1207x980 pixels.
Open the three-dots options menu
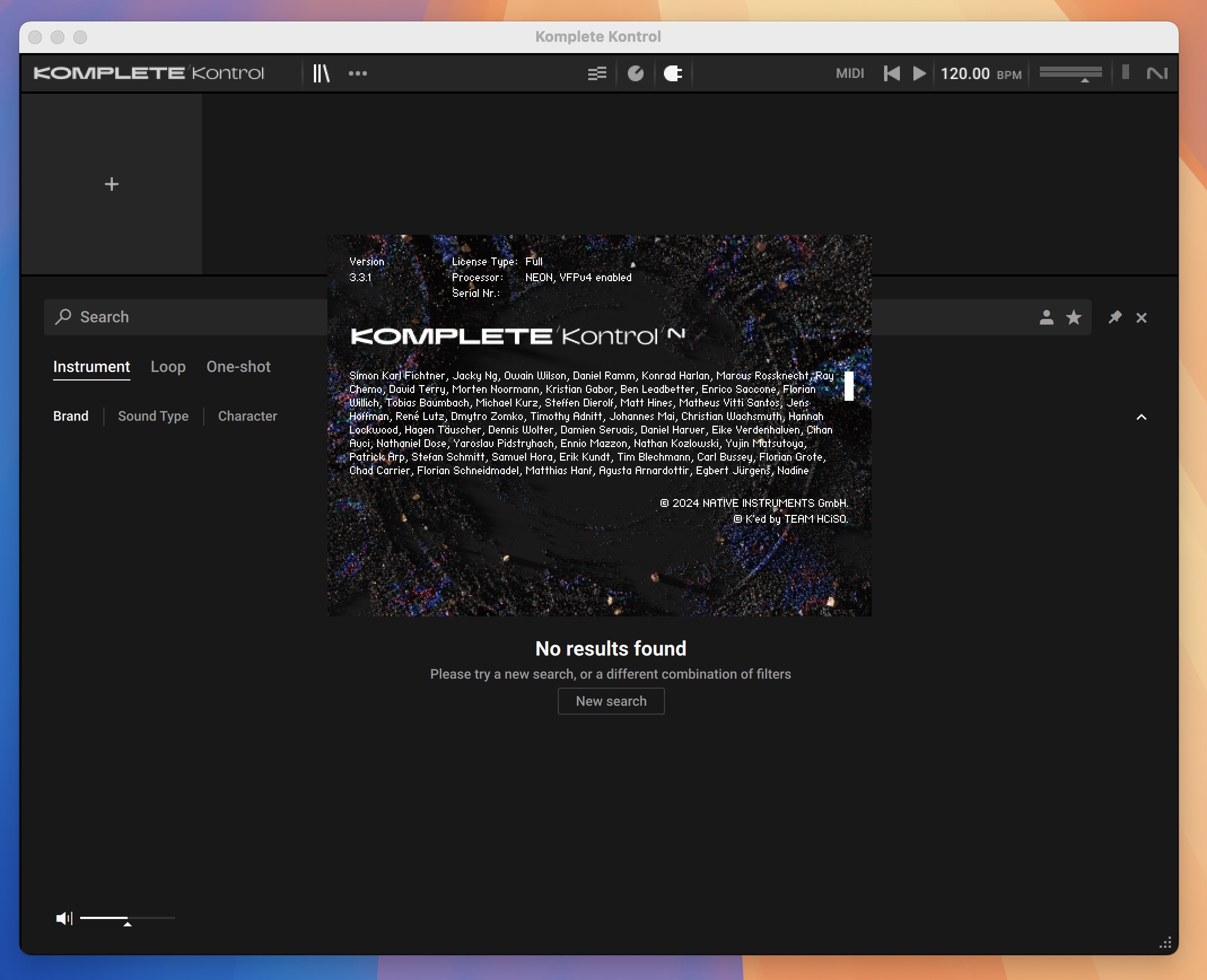358,73
